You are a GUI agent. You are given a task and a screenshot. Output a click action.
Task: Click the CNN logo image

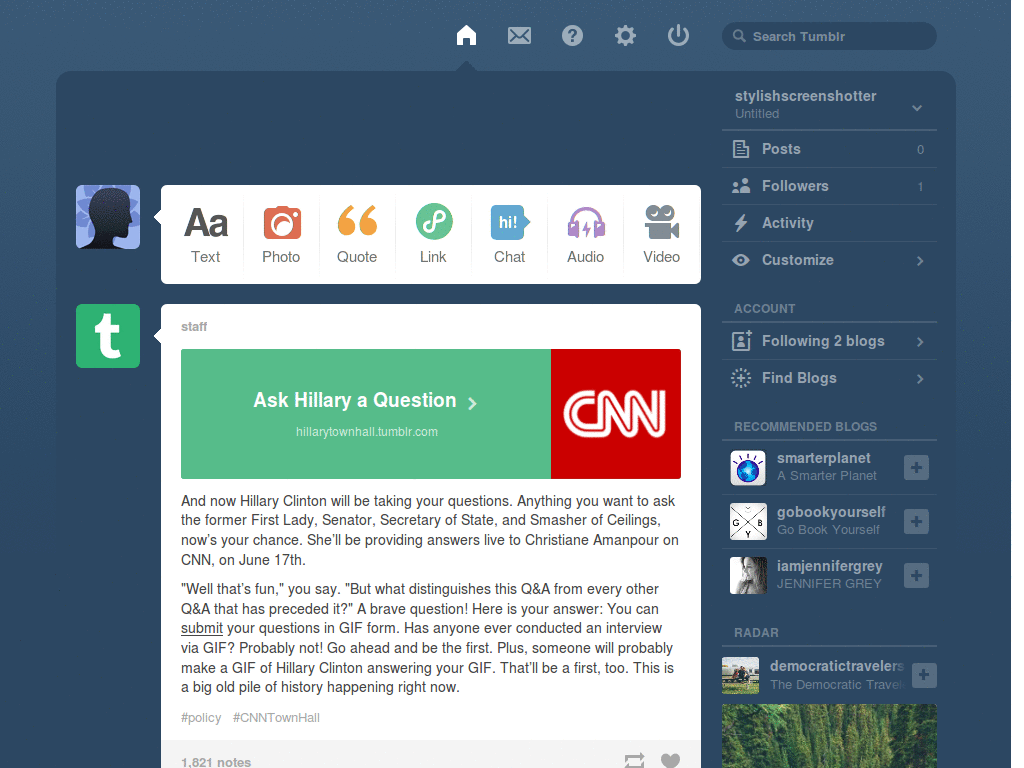(x=616, y=414)
